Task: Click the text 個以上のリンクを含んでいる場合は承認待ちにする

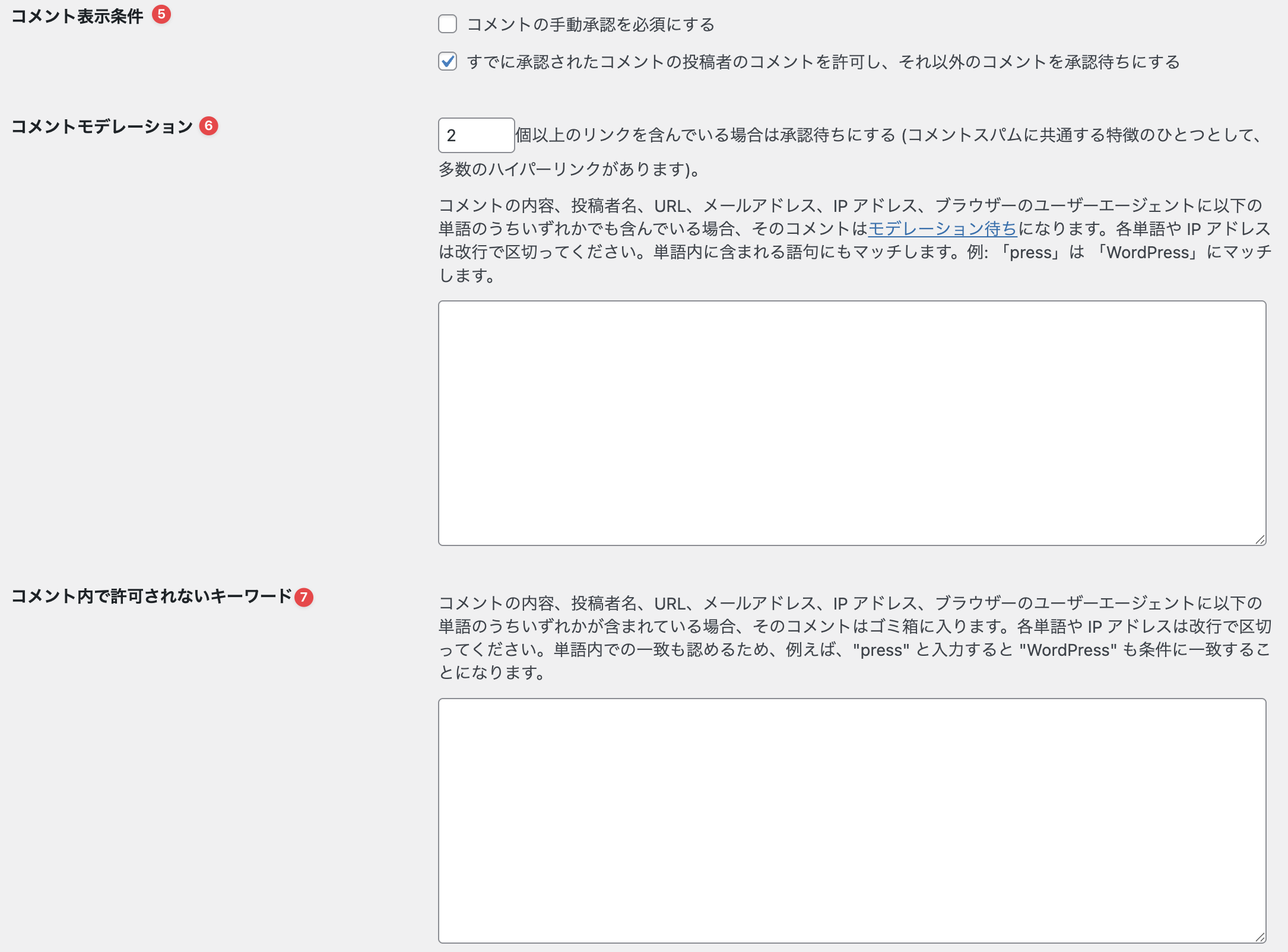Action: point(705,135)
